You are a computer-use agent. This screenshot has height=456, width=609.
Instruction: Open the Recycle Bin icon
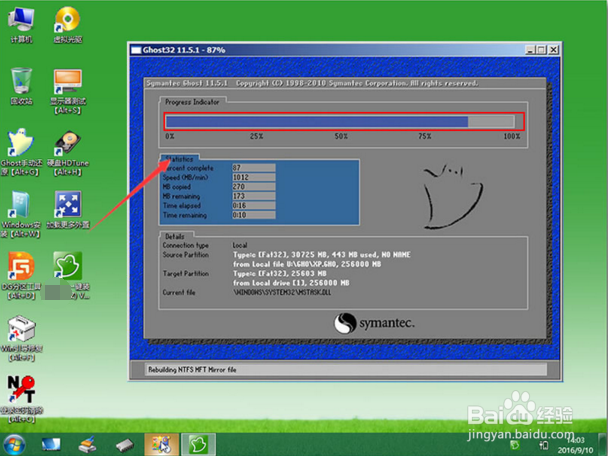21,86
